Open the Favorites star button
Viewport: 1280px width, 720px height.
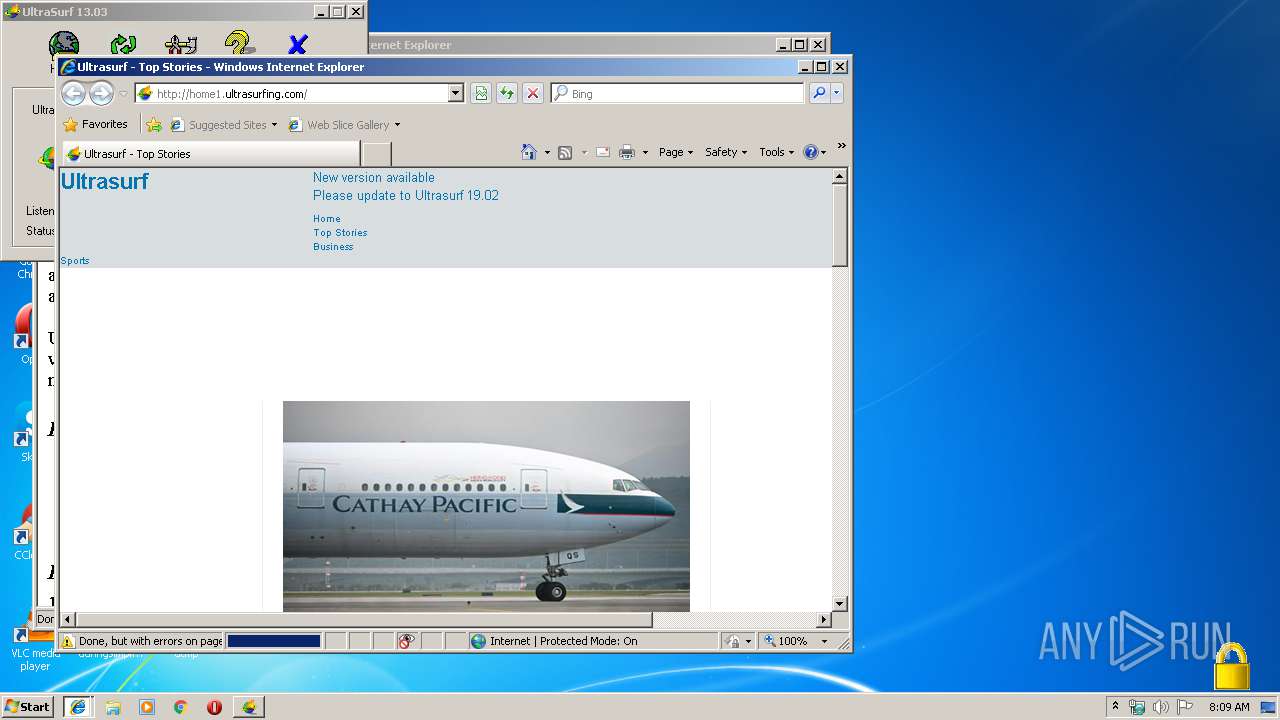point(96,125)
